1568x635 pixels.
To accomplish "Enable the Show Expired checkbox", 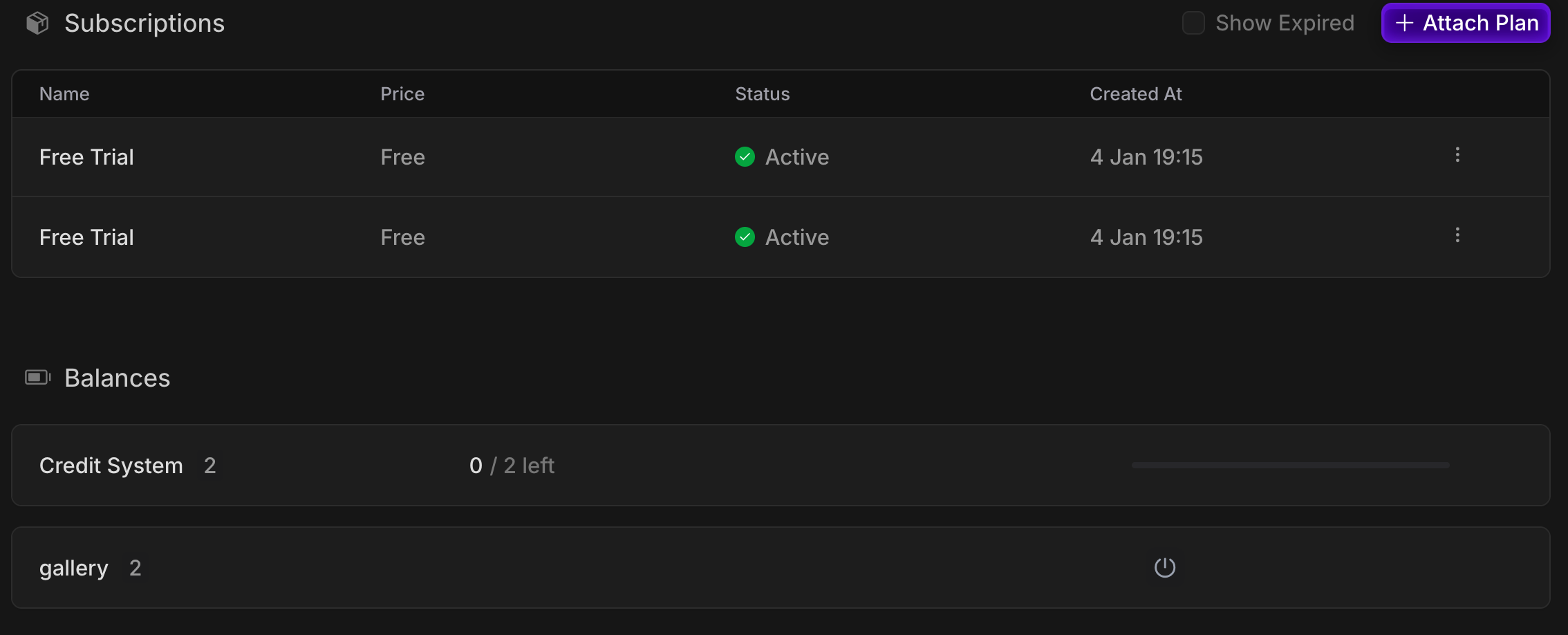I will (1193, 23).
